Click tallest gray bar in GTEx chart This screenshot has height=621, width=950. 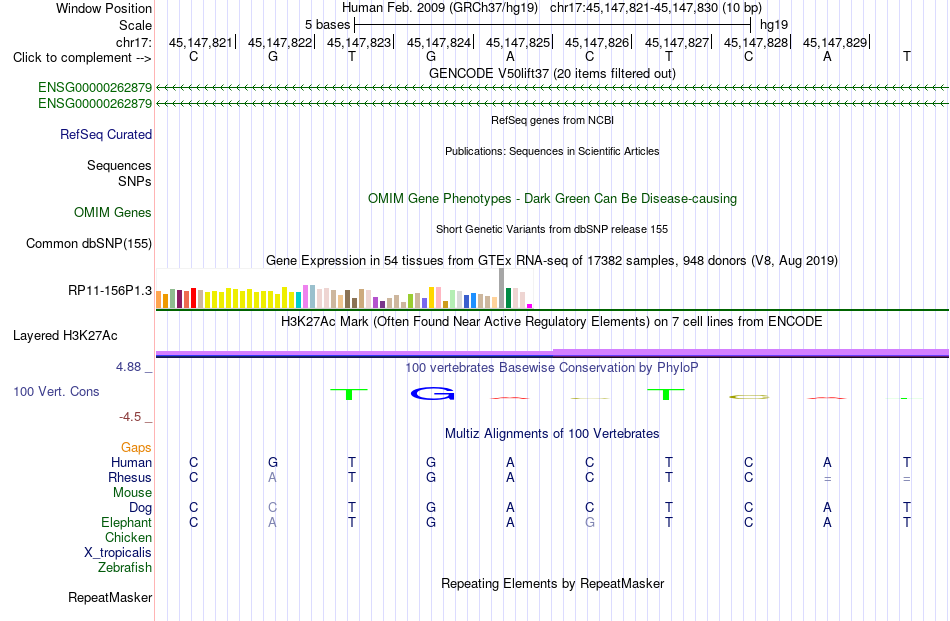(502, 288)
